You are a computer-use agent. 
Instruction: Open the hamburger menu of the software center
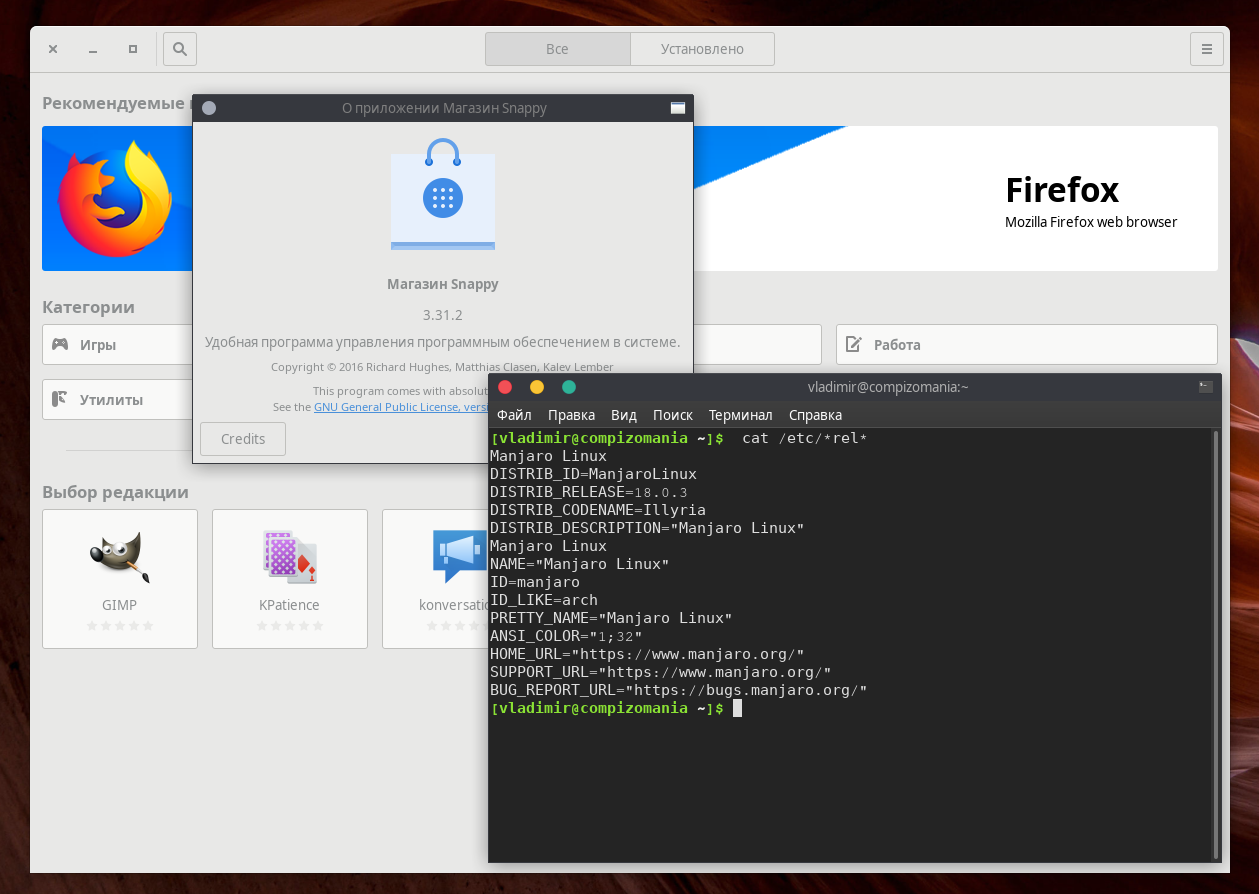pos(1206,48)
